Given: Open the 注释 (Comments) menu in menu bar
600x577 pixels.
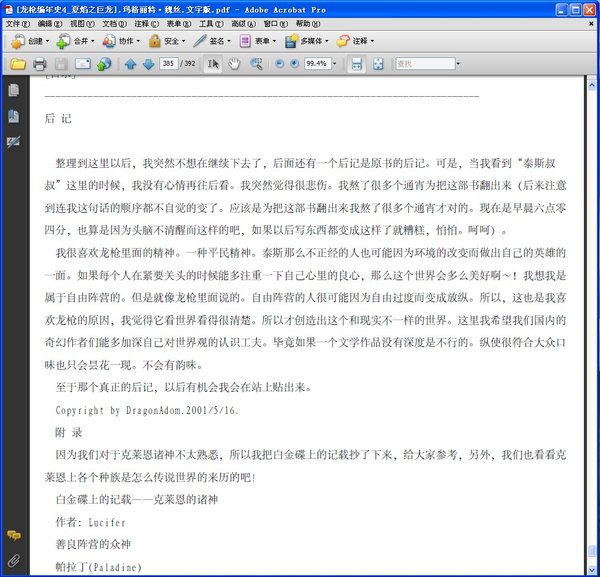Looking at the screenshot, I should [147, 24].
